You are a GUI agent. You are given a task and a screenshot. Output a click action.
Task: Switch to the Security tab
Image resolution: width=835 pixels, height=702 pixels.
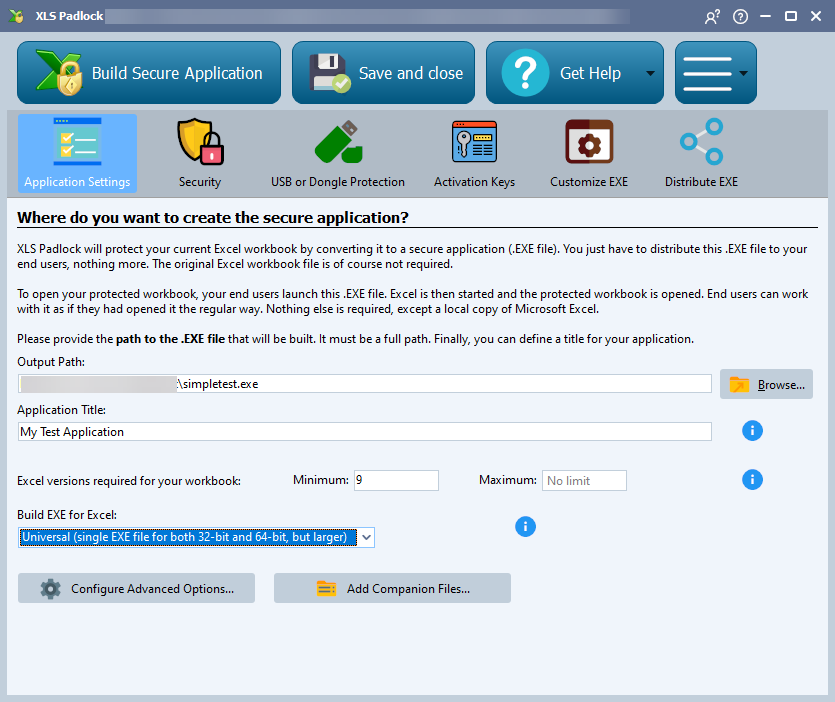coord(200,153)
